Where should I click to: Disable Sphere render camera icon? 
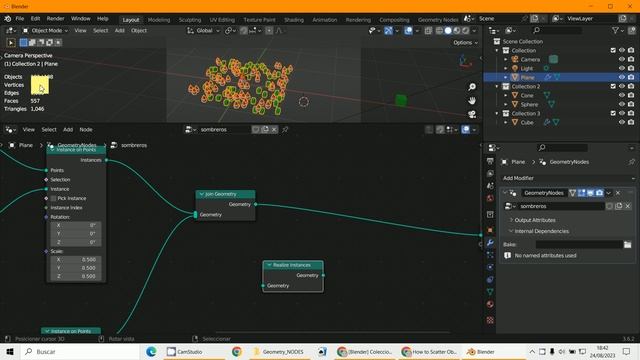(x=631, y=104)
